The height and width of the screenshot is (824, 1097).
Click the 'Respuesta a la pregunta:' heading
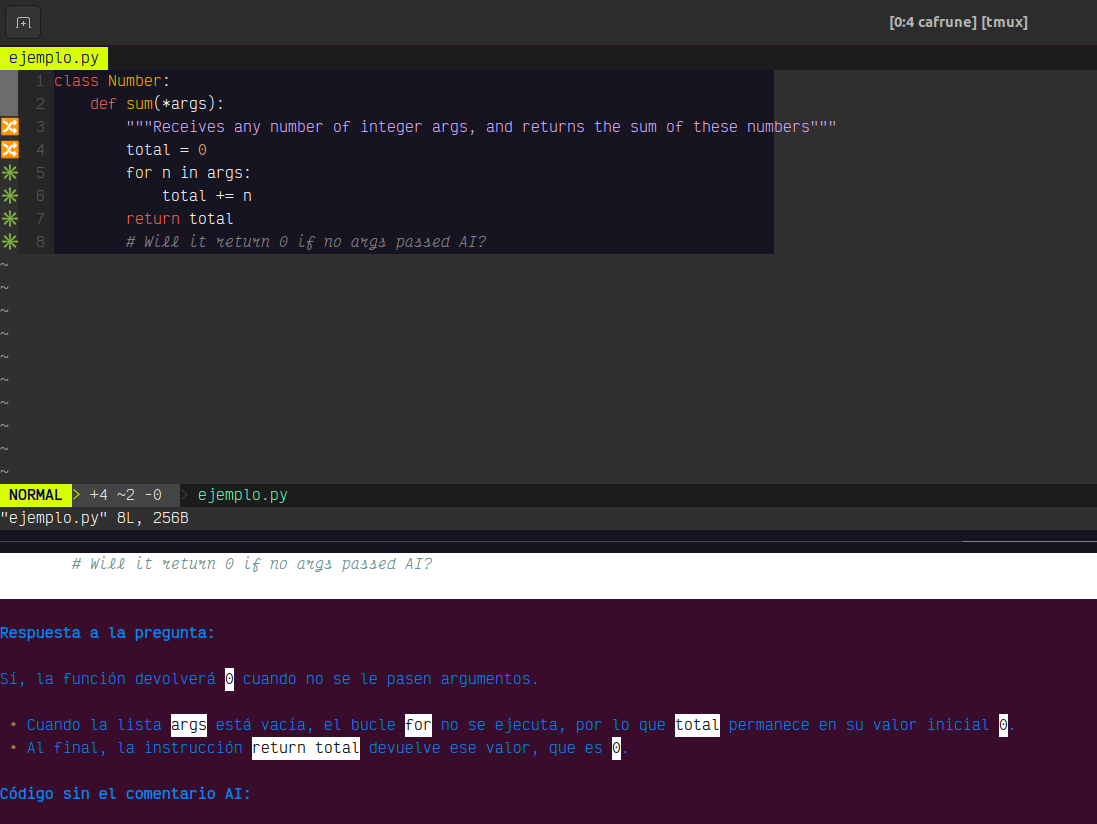click(x=107, y=633)
